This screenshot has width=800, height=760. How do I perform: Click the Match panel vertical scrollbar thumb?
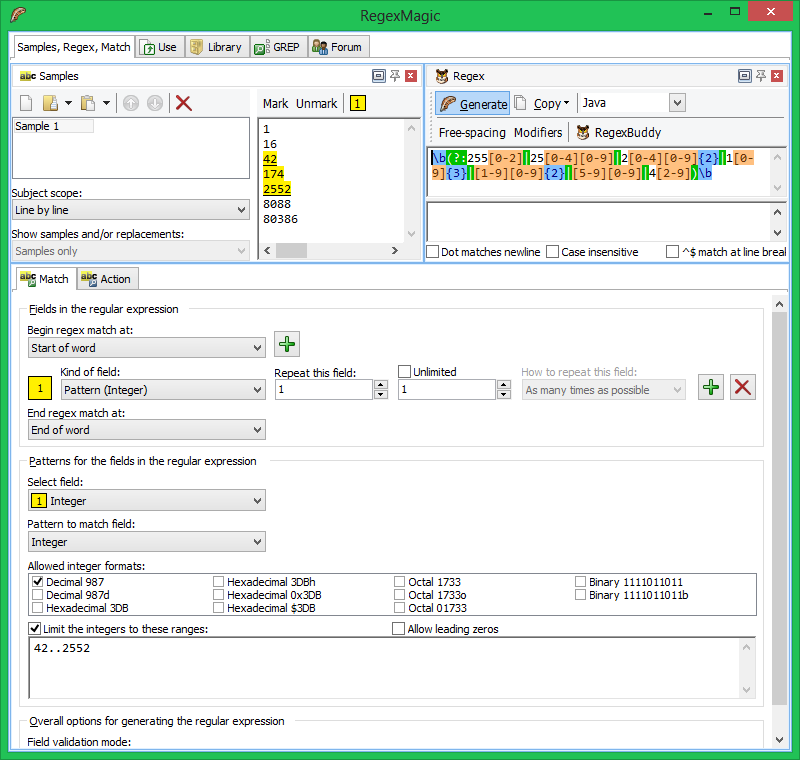point(779,508)
